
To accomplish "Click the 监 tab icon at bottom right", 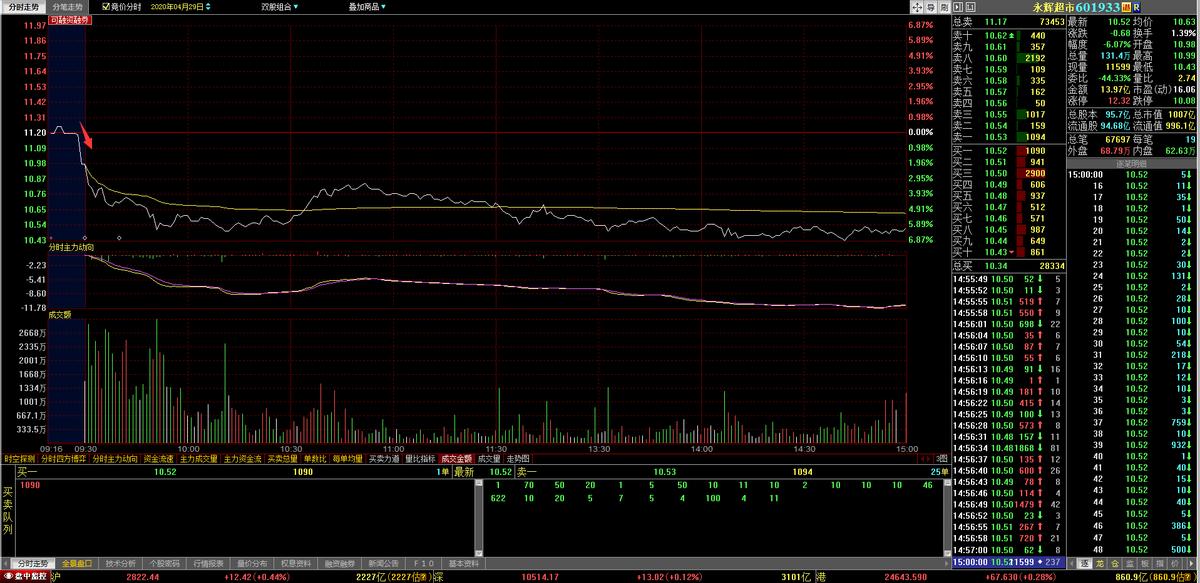I will (1129, 563).
